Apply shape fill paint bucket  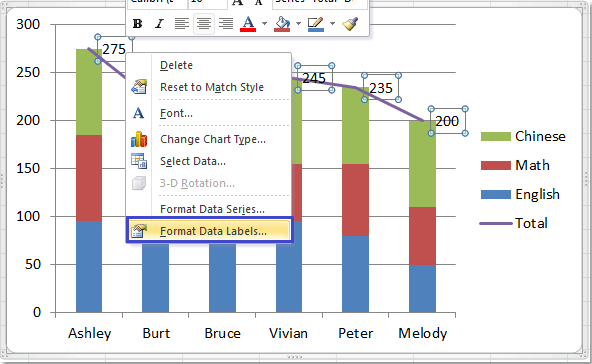[x=282, y=24]
